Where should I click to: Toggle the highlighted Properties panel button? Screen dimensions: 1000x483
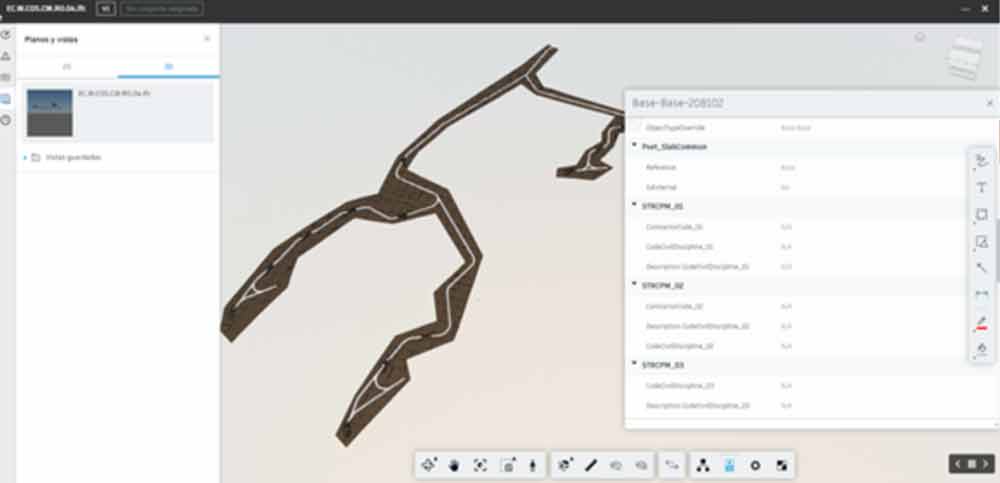(729, 465)
